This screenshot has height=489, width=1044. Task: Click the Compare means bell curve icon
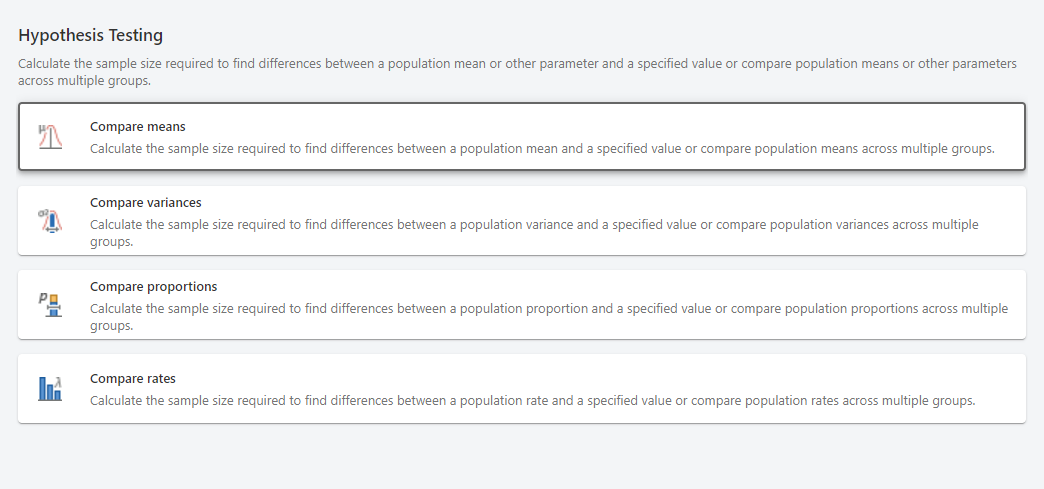(x=50, y=137)
